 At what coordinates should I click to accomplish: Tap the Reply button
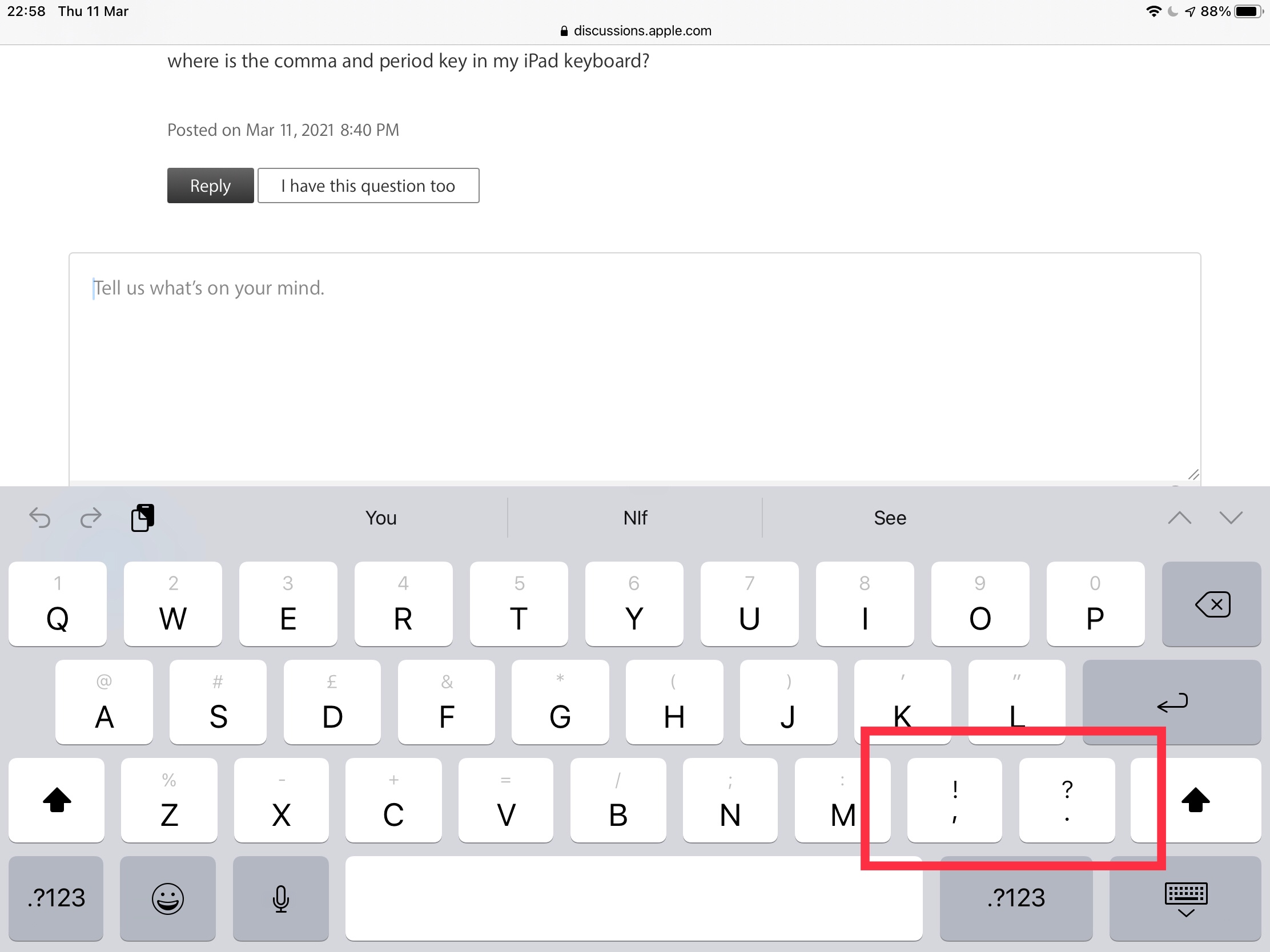click(210, 185)
